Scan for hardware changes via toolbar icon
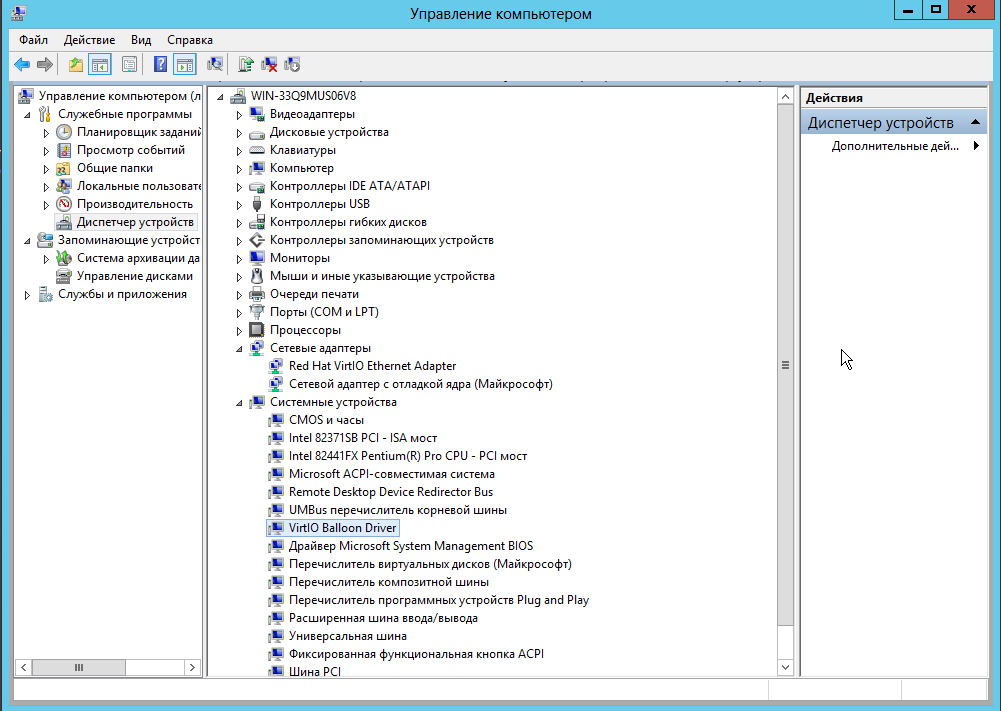The width and height of the screenshot is (1001, 711). pyautogui.click(x=215, y=65)
